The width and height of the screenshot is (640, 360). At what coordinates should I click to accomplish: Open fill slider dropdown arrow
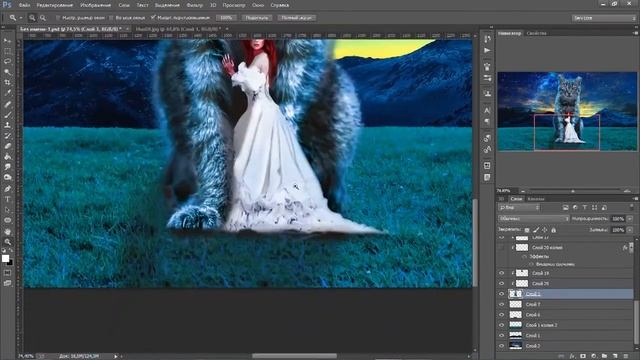pyautogui.click(x=630, y=230)
